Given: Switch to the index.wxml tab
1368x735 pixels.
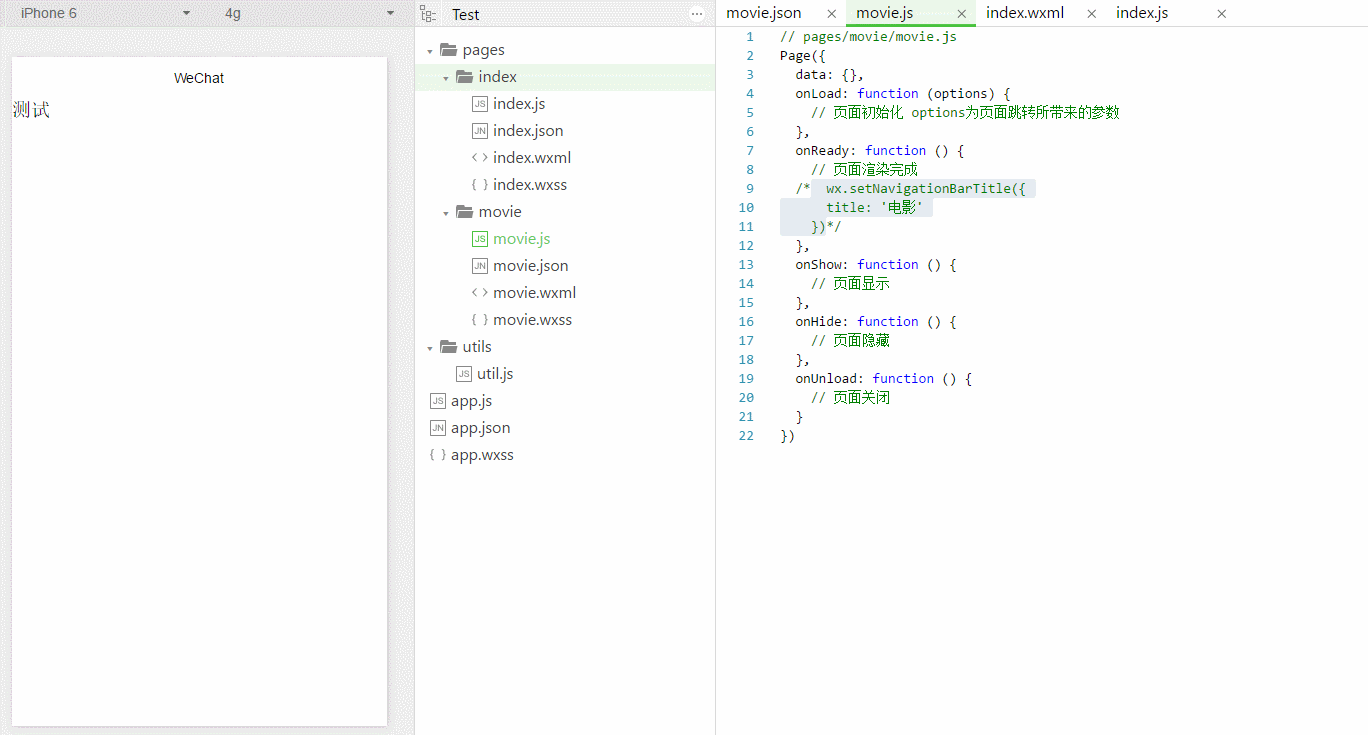Looking at the screenshot, I should click(x=1024, y=13).
